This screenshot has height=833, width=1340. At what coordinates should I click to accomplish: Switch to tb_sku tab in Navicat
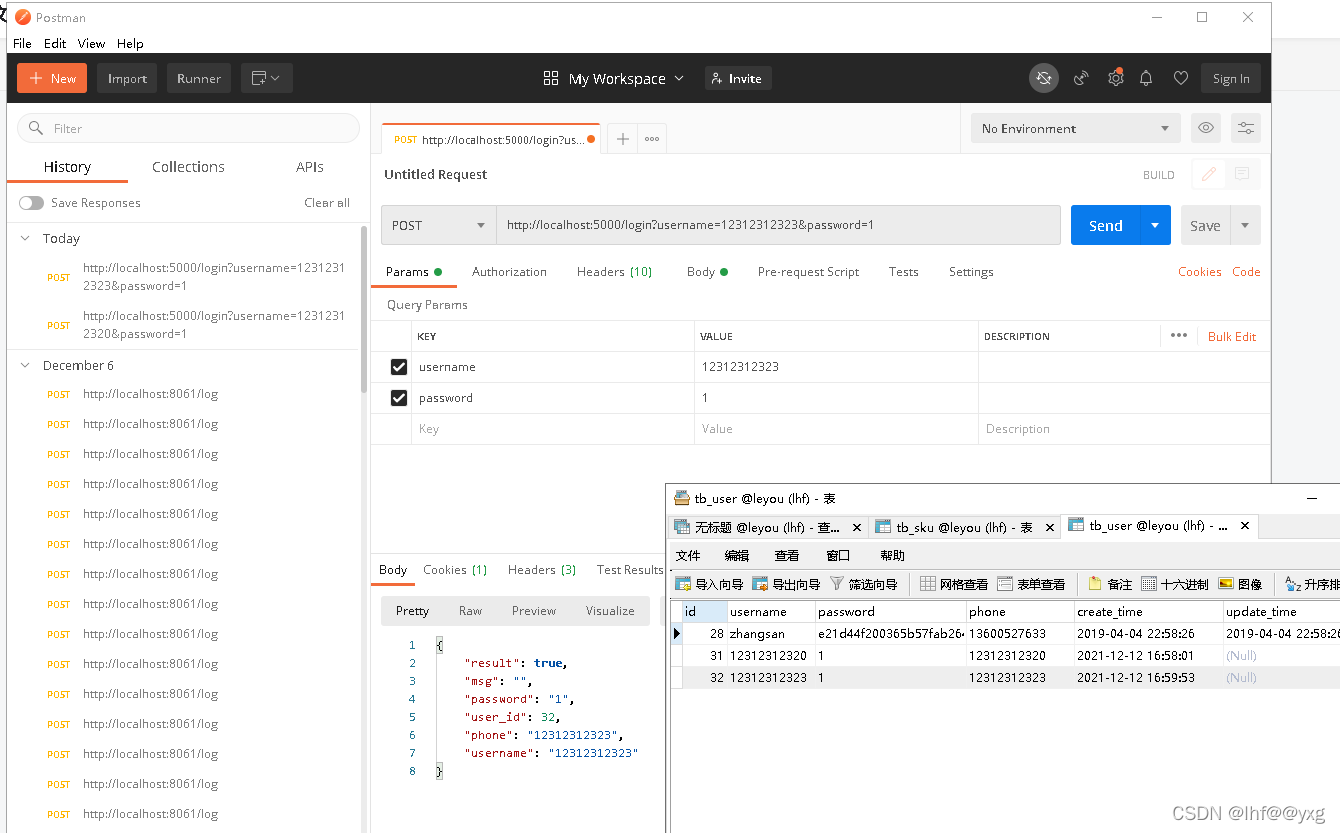pyautogui.click(x=963, y=527)
